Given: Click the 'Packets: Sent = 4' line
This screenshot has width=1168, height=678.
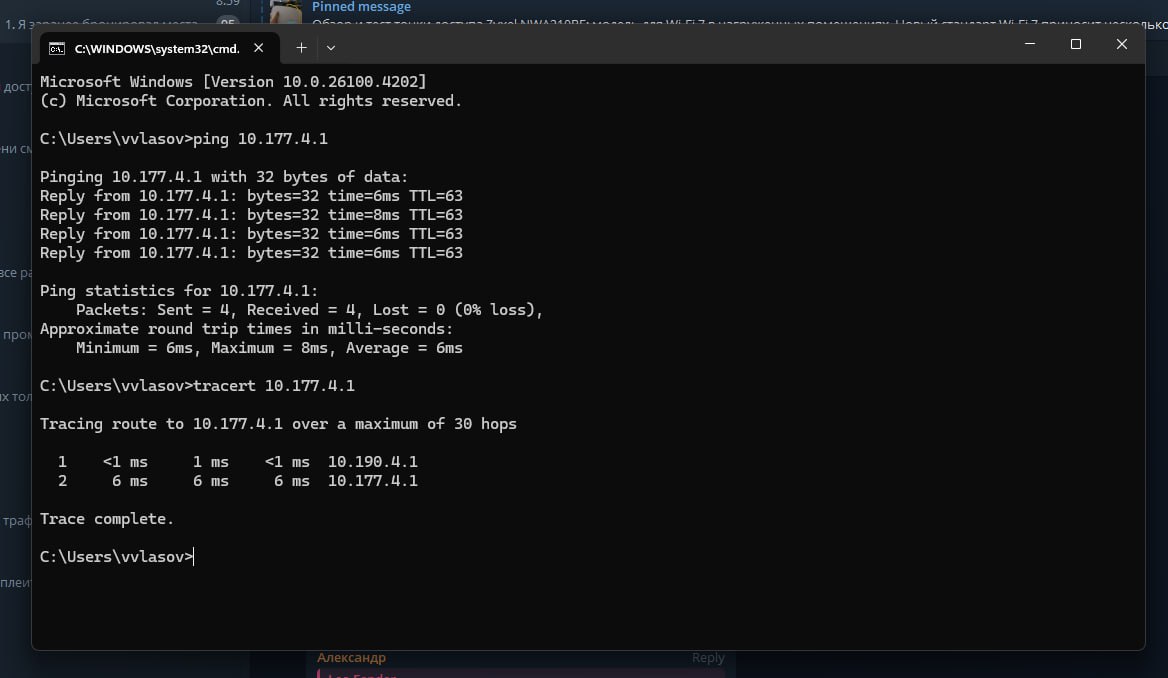Looking at the screenshot, I should (309, 310).
